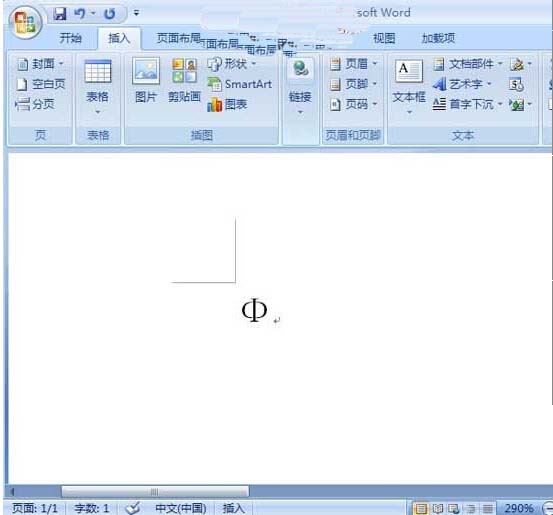This screenshot has width=553, height=515.
Task: Switch to Outline view
Action: [470, 508]
